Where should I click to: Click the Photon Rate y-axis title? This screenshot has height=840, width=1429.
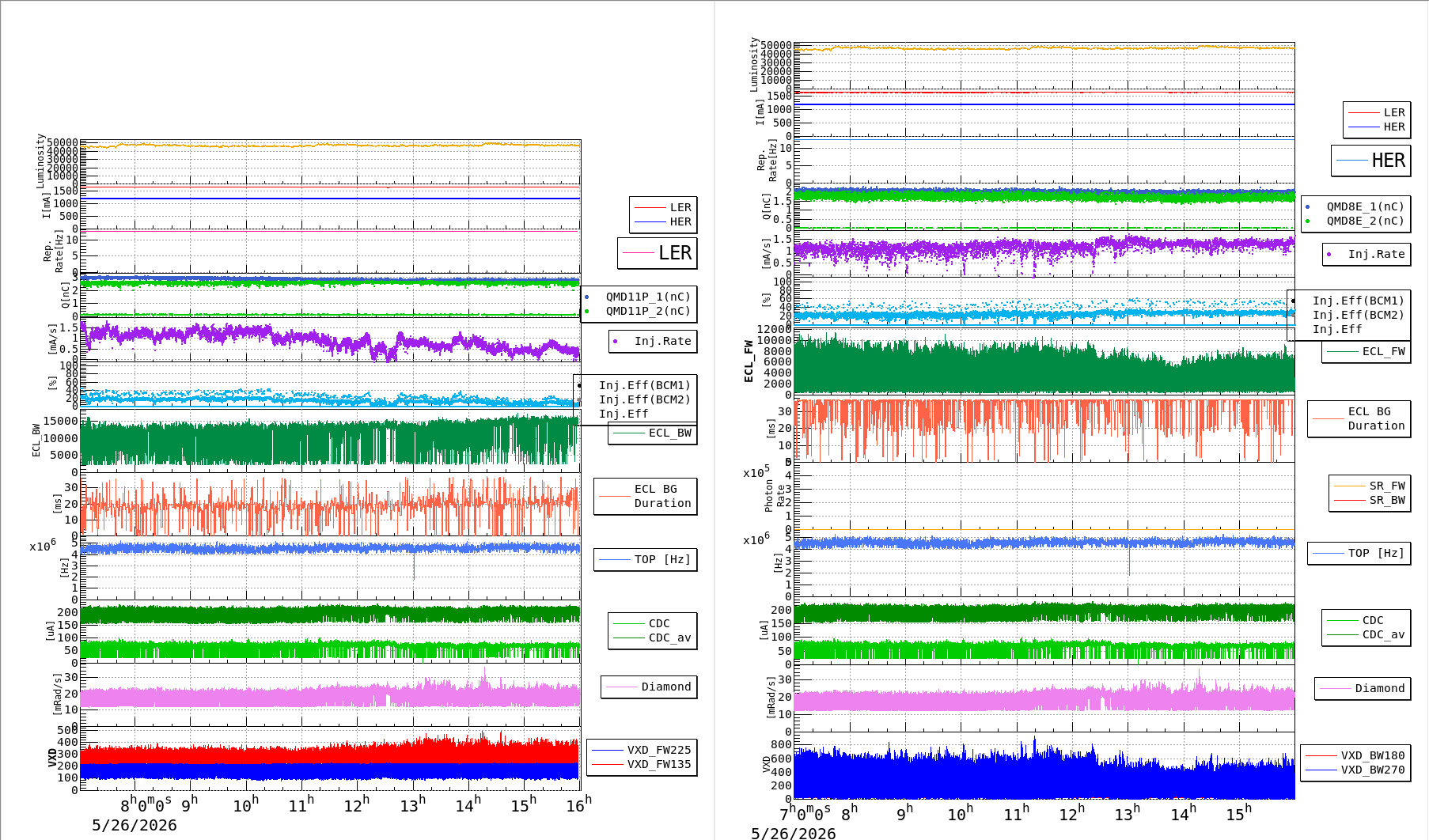775,498
